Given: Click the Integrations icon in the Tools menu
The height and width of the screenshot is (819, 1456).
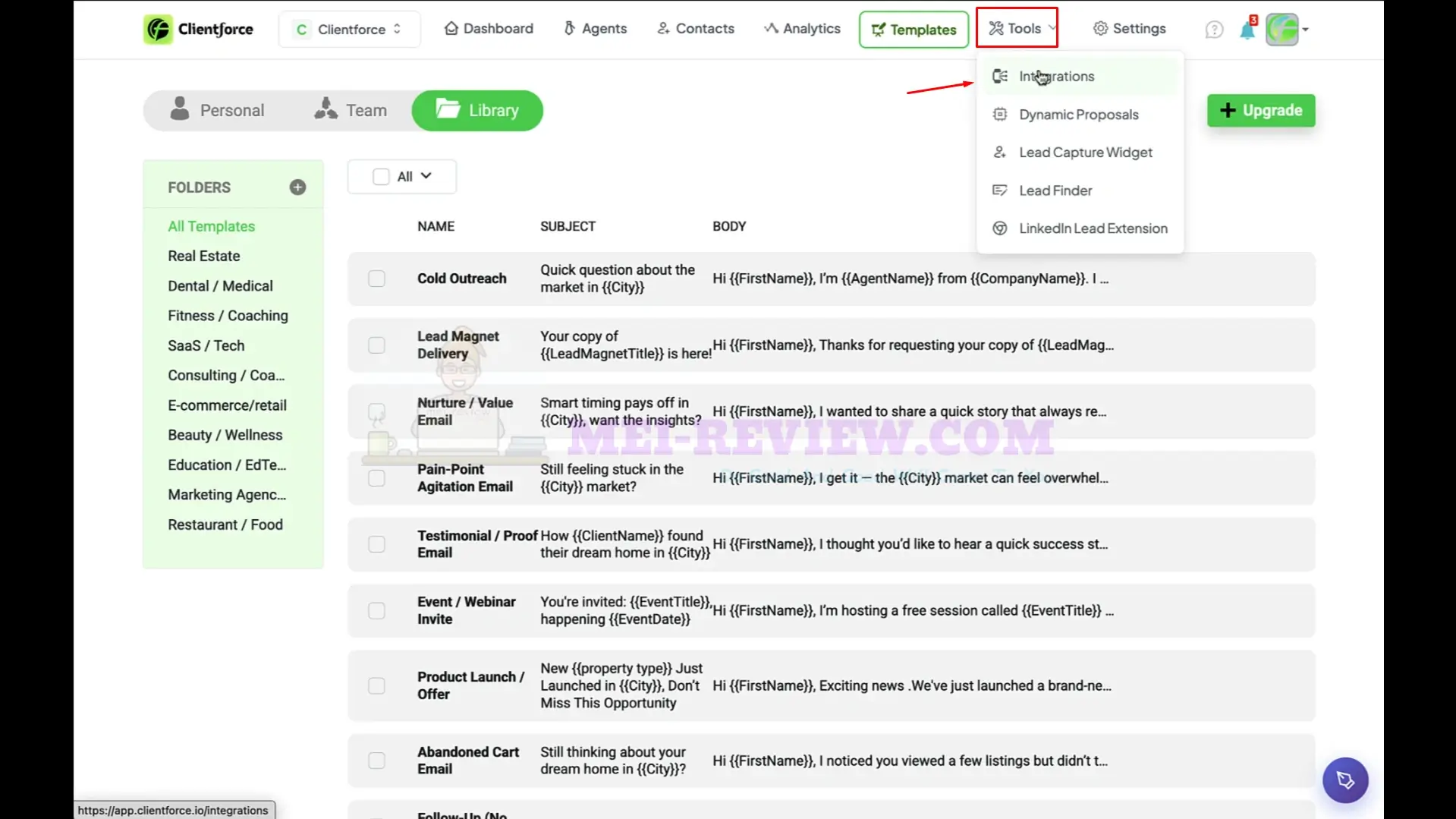Looking at the screenshot, I should click(1000, 76).
